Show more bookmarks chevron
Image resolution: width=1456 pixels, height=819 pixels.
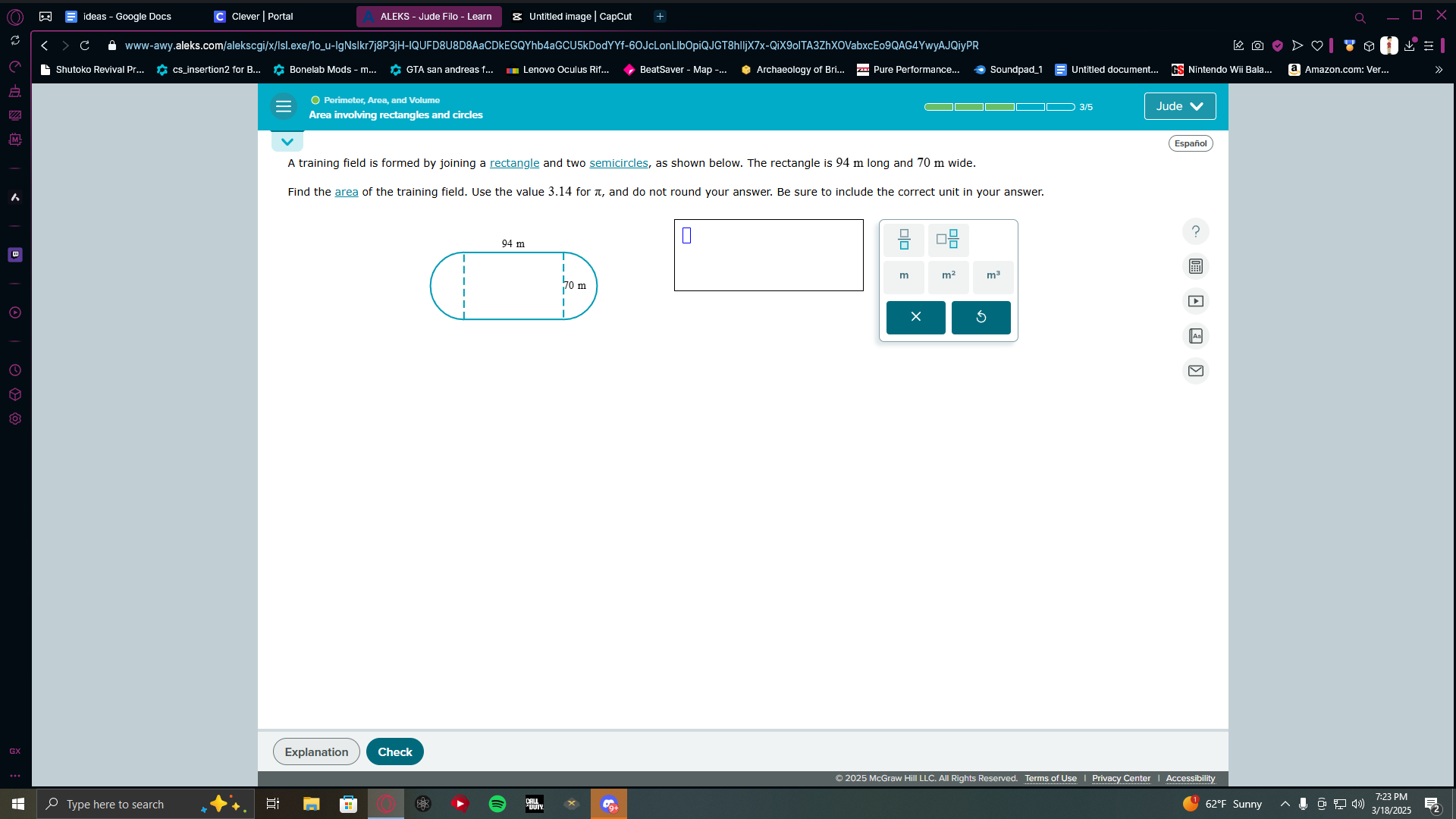pyautogui.click(x=1439, y=70)
